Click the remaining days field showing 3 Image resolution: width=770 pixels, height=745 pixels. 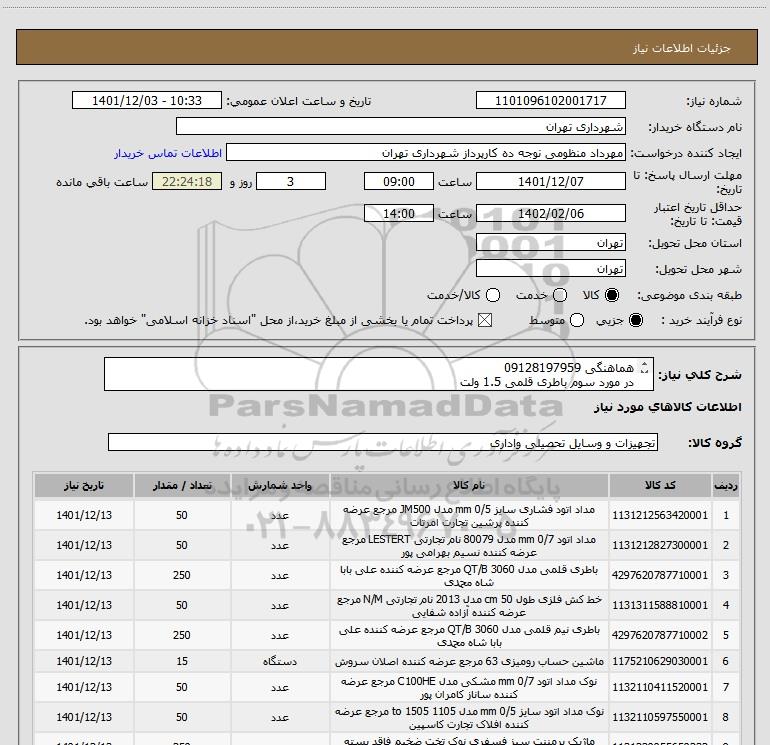pyautogui.click(x=291, y=181)
